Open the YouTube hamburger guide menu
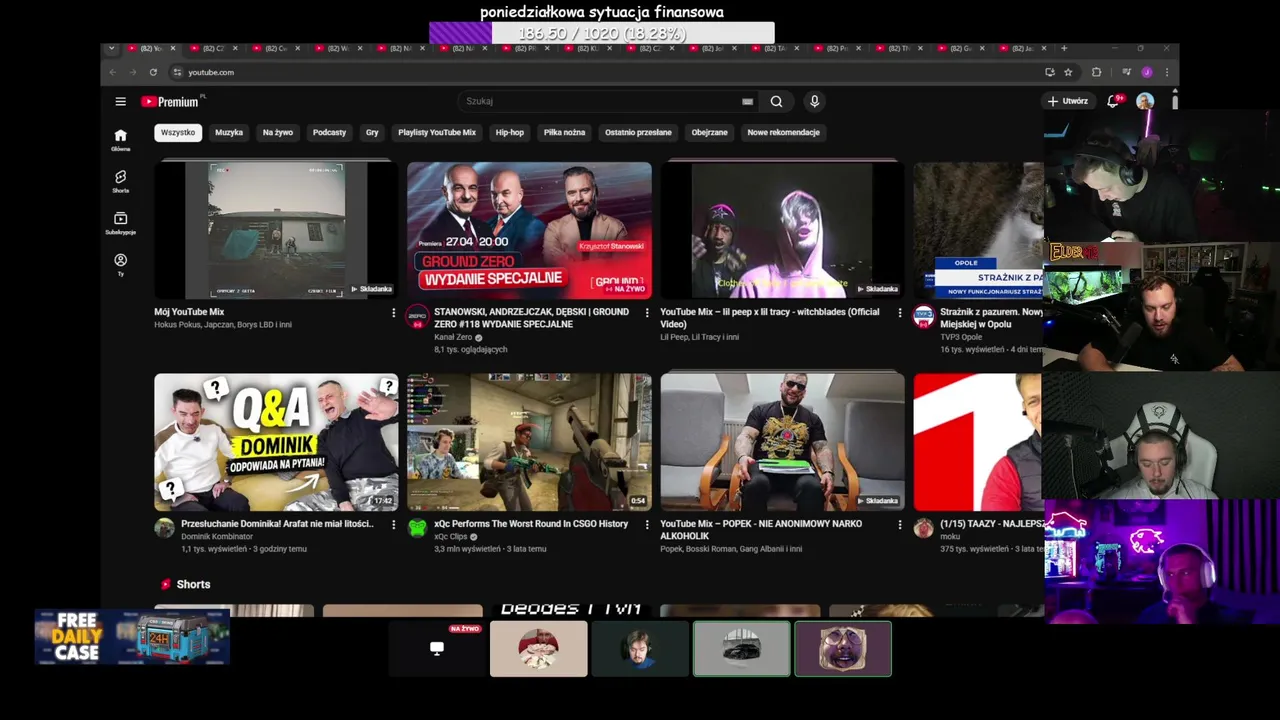 pos(120,101)
